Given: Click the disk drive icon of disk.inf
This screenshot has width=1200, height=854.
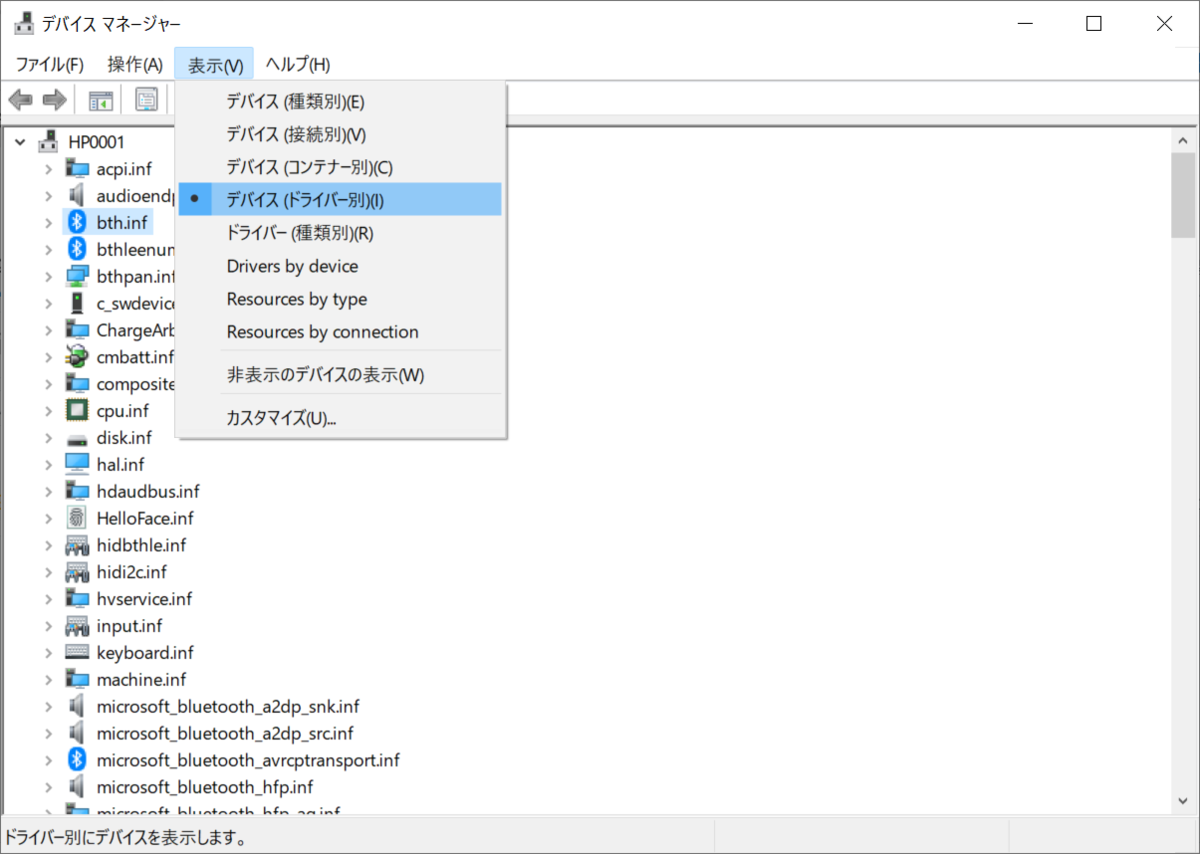Looking at the screenshot, I should 77,439.
